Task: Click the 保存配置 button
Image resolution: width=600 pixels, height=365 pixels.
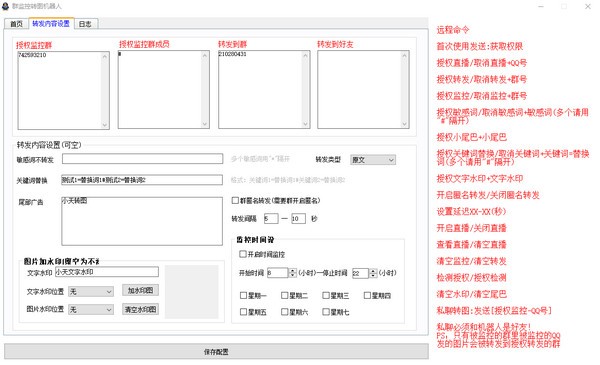Action: (x=216, y=352)
